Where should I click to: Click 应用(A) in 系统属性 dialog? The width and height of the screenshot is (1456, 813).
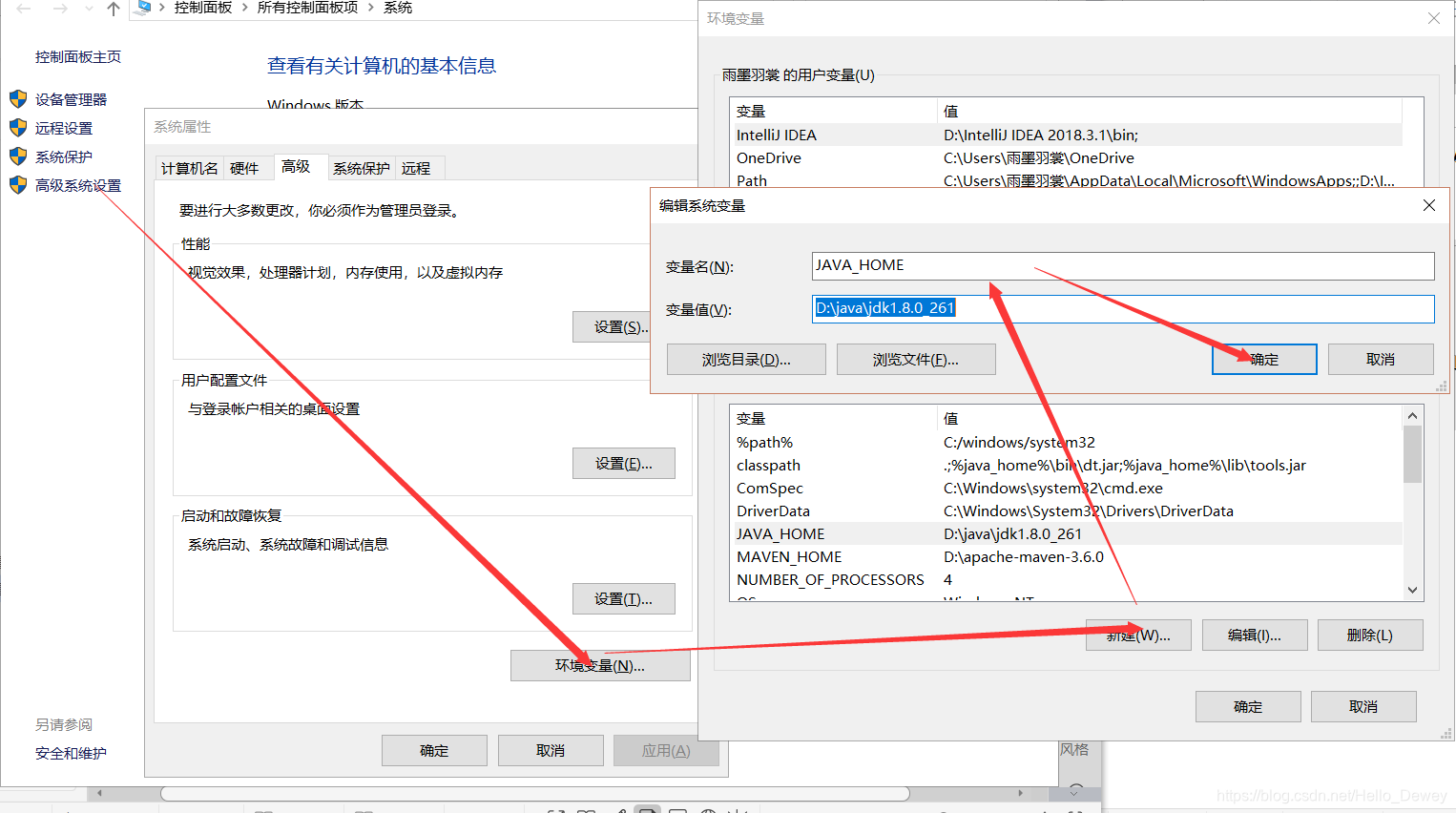[x=666, y=750]
